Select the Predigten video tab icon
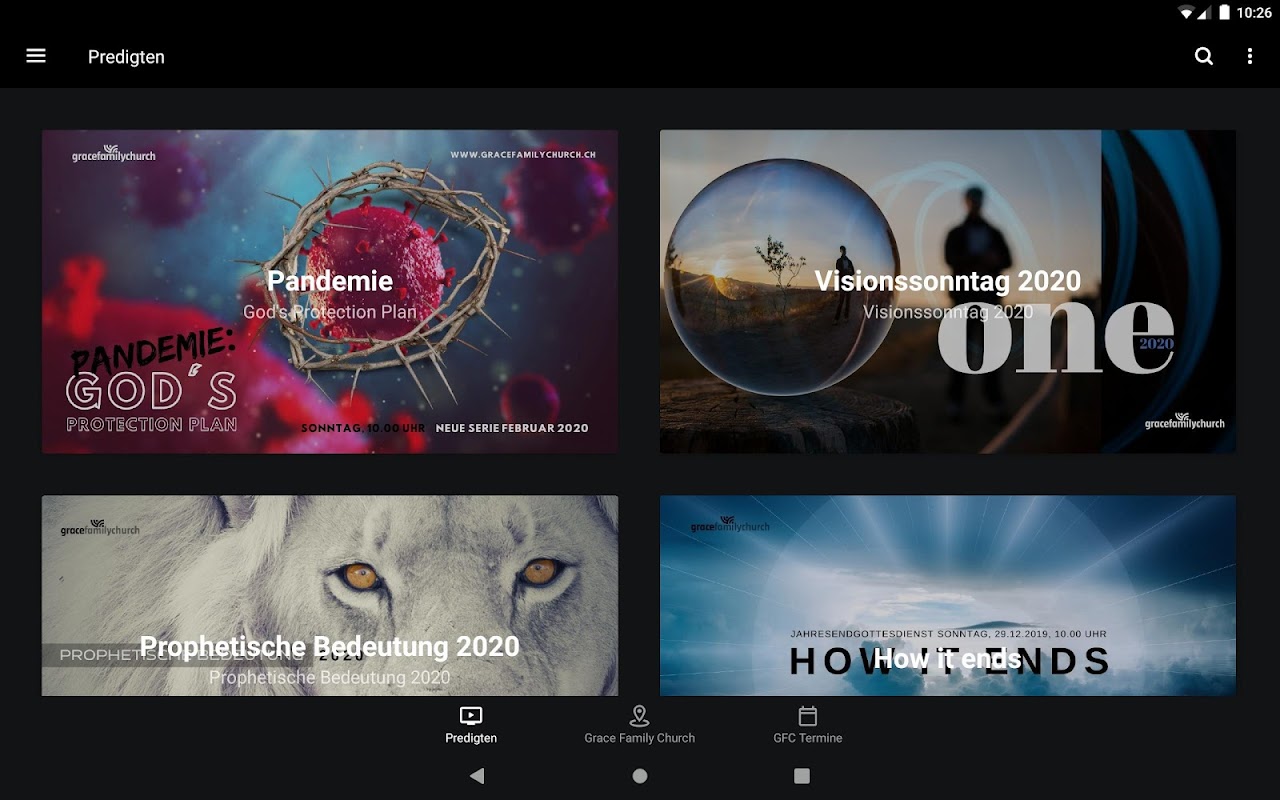Image resolution: width=1280 pixels, height=800 pixels. point(471,715)
